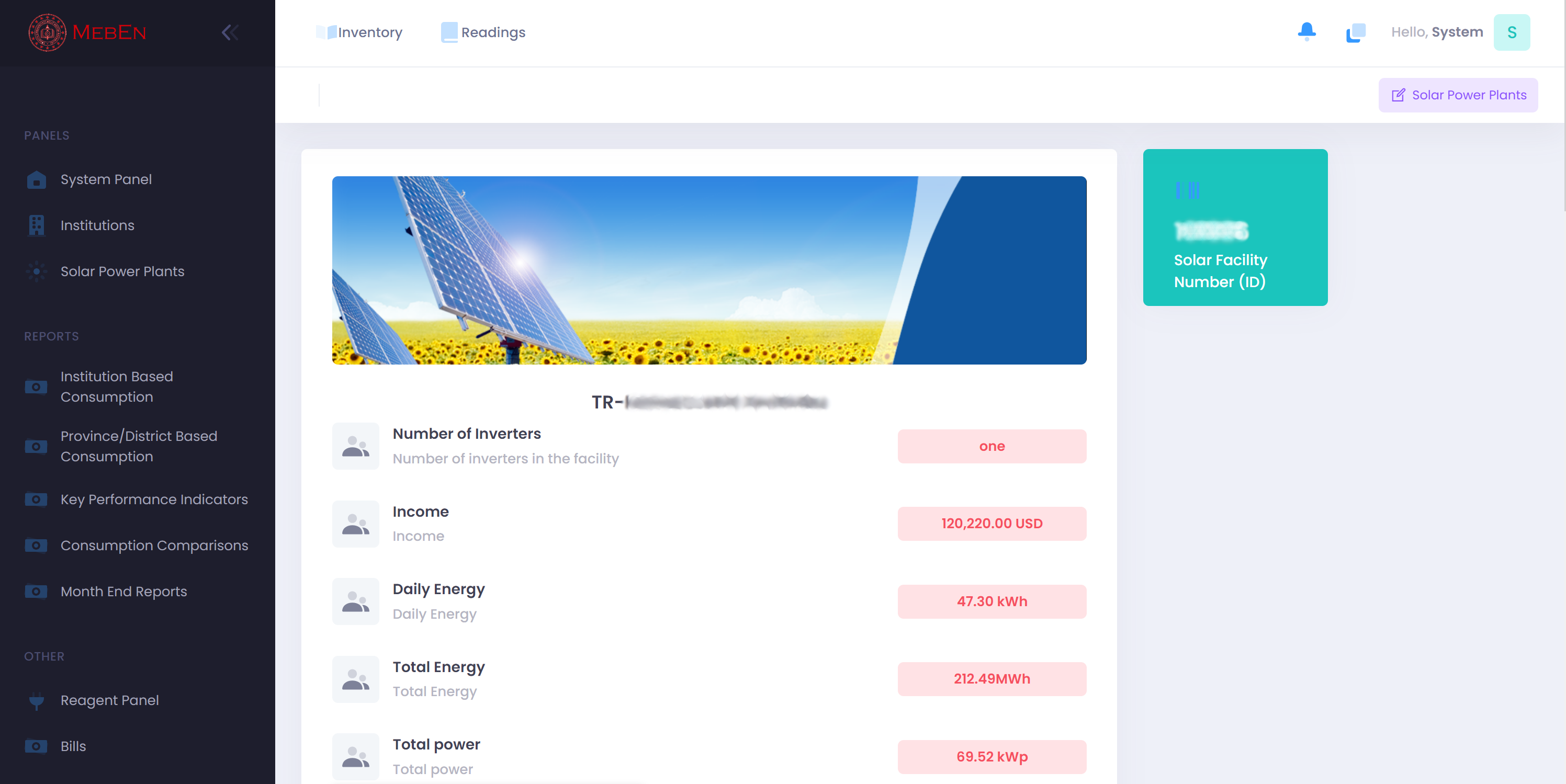Screen dimensions: 1566x784
Task: Click the Total power row icon
Action: click(x=356, y=757)
